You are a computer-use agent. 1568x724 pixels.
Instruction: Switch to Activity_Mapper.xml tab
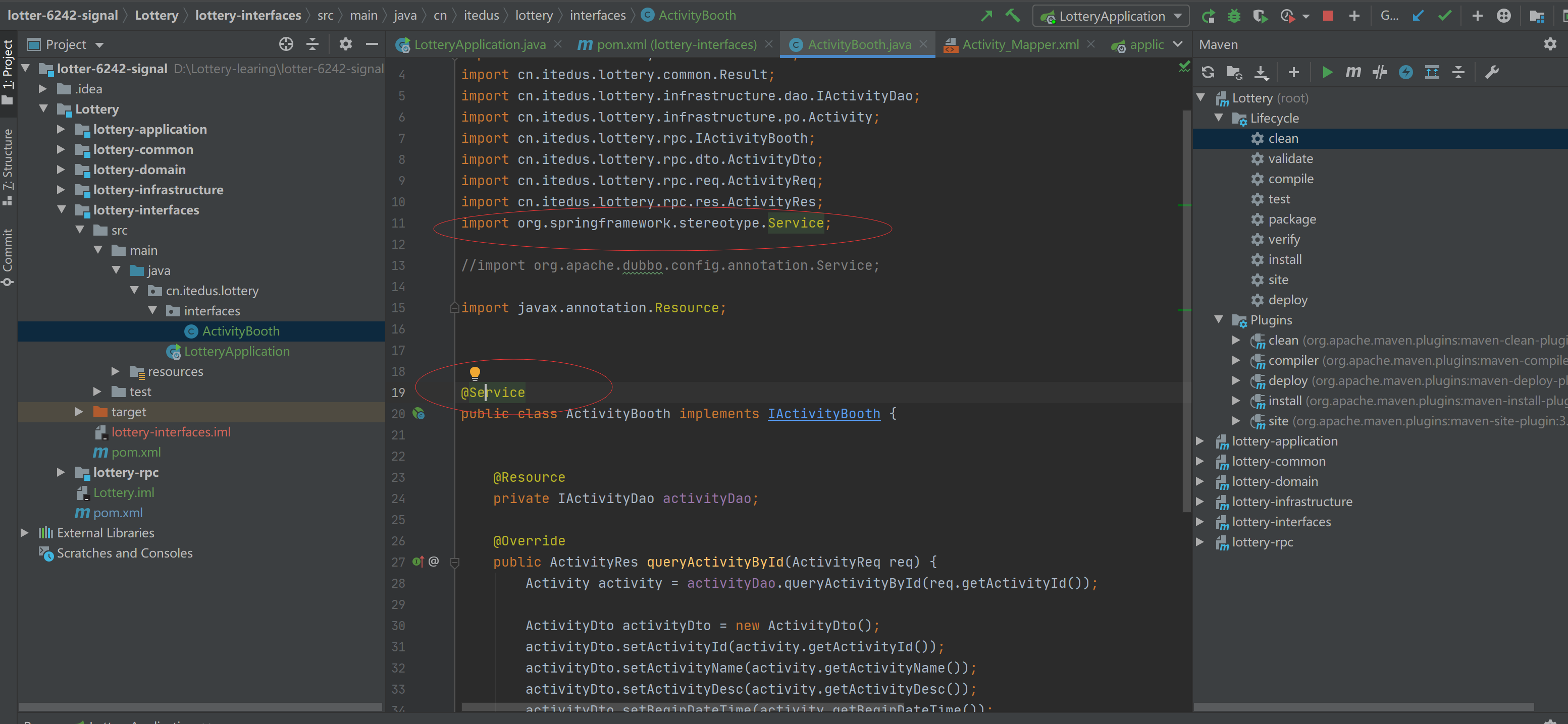(x=1020, y=44)
